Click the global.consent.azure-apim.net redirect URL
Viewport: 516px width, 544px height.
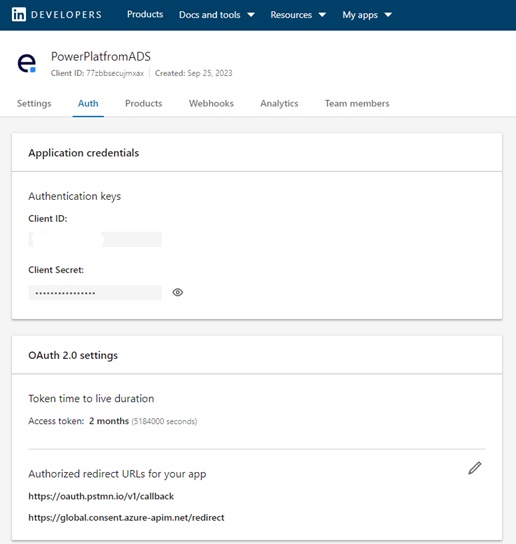pyautogui.click(x=126, y=518)
